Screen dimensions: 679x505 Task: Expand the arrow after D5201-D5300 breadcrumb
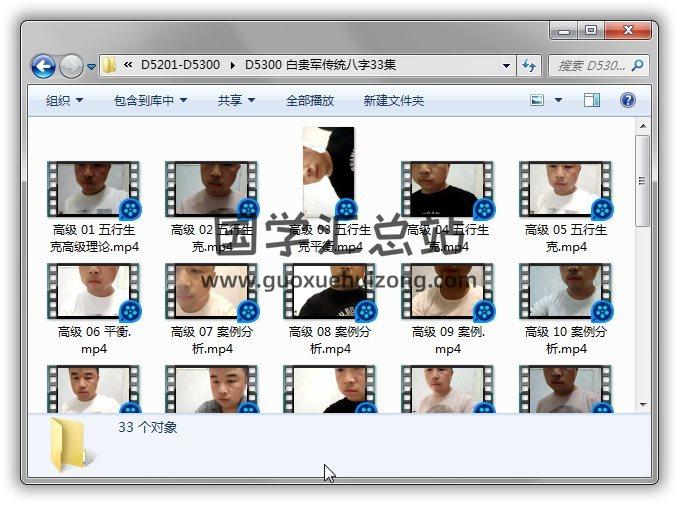point(233,65)
